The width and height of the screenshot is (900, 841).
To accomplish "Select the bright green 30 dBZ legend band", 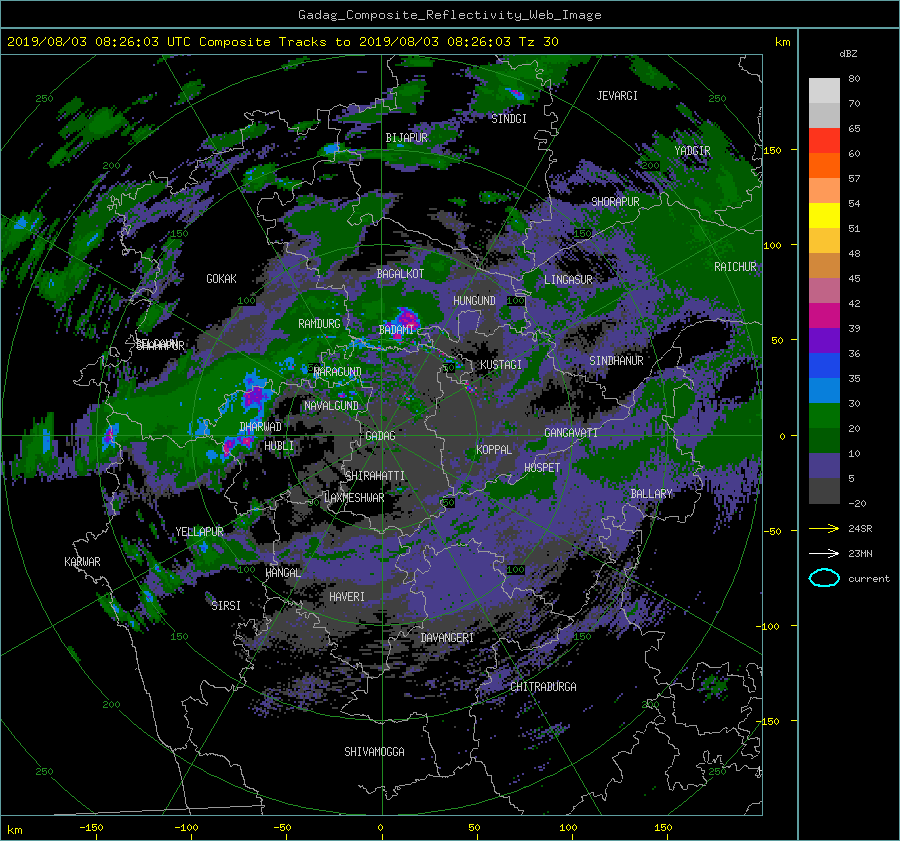I will pos(824,416).
